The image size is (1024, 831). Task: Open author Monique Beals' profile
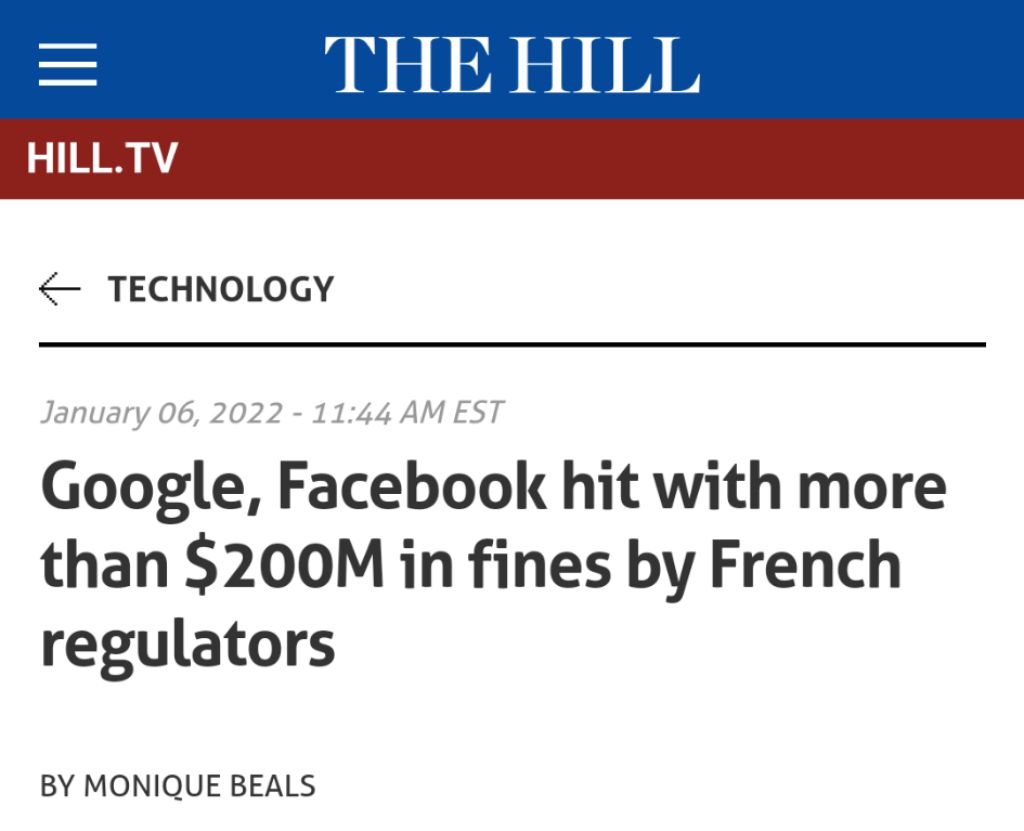pos(199,786)
